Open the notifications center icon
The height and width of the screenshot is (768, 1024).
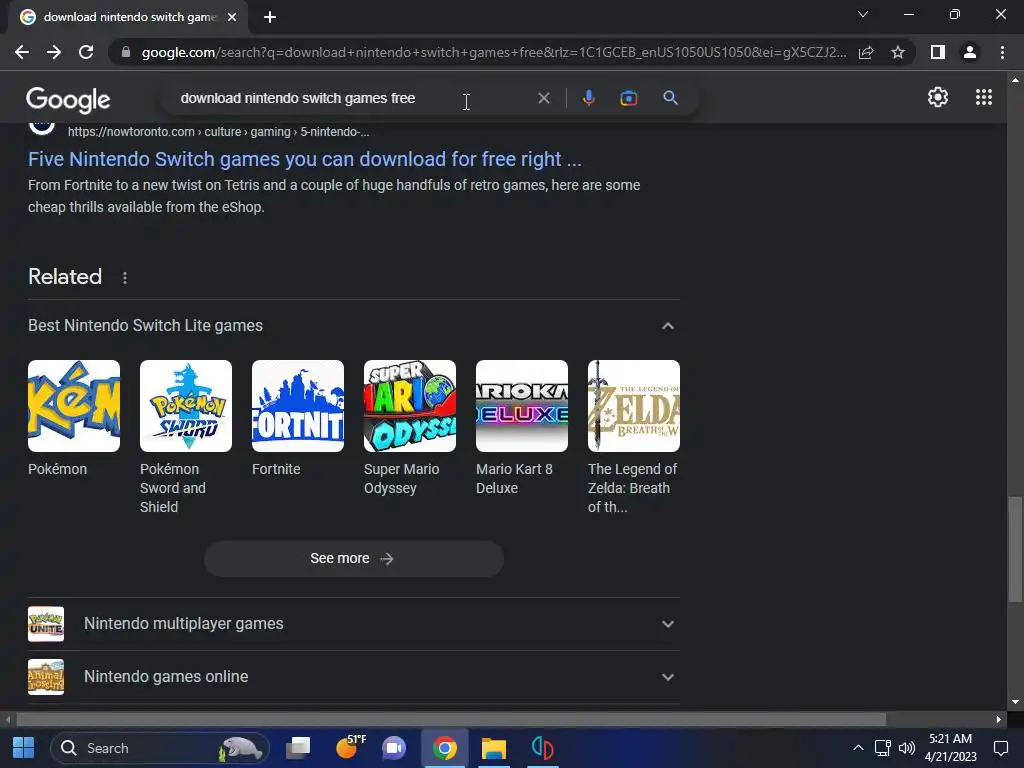1000,748
